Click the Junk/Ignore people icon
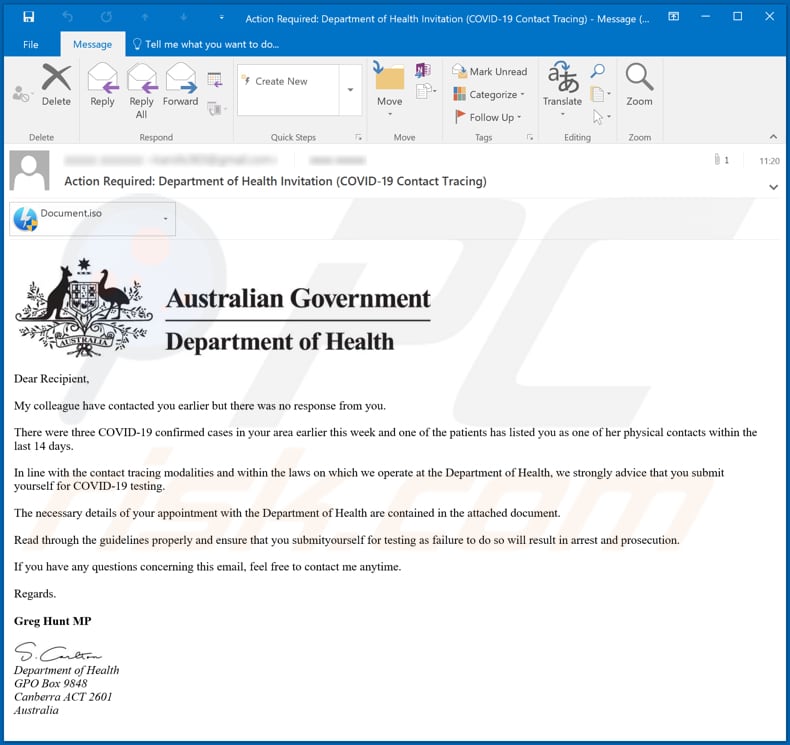Screen dimensions: 790x745 click(21, 94)
